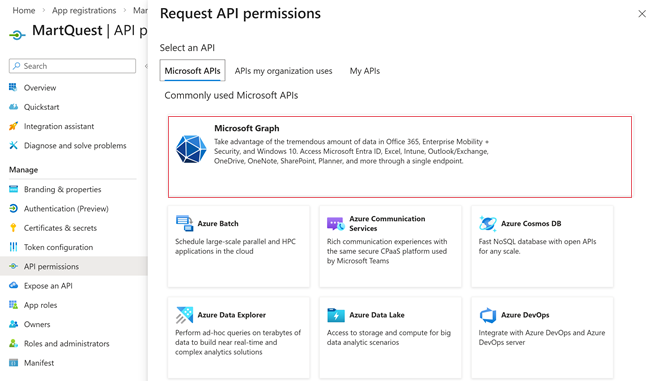The height and width of the screenshot is (381, 650).
Task: Click the Azure DevOps icon
Action: 488,315
